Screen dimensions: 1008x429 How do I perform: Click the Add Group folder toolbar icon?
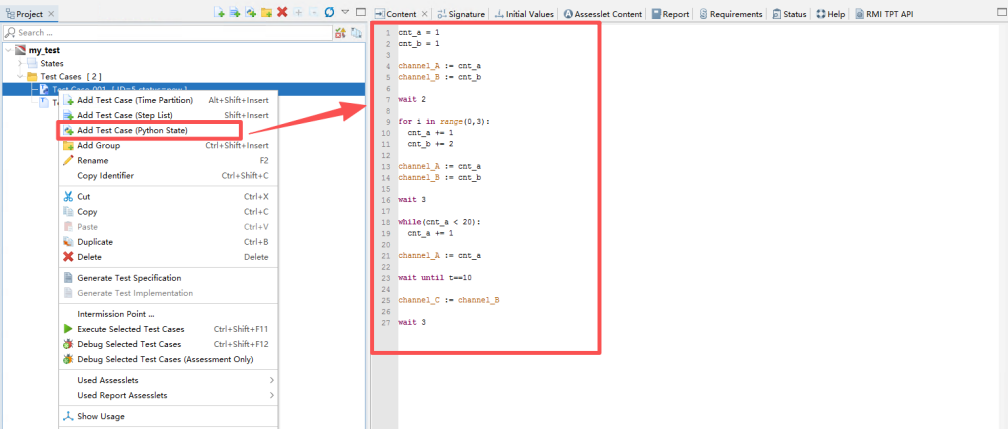[x=266, y=13]
